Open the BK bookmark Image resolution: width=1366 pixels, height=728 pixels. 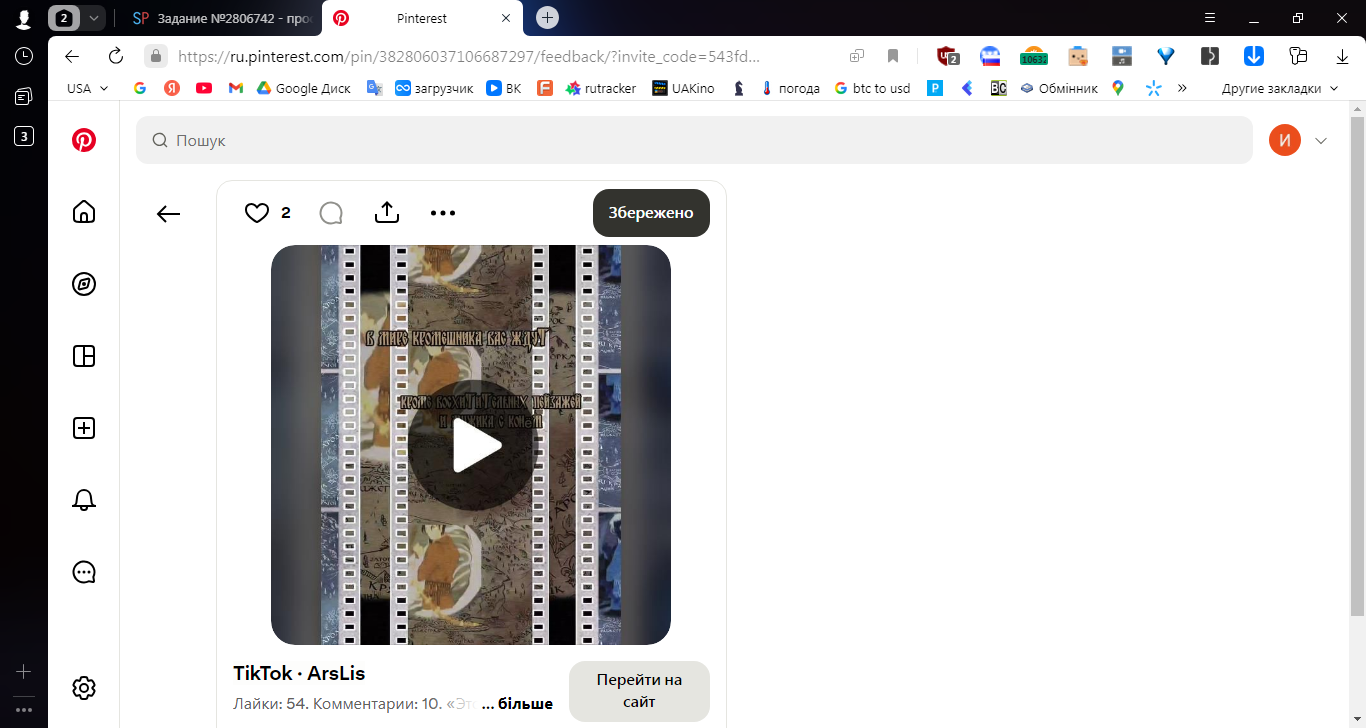504,88
